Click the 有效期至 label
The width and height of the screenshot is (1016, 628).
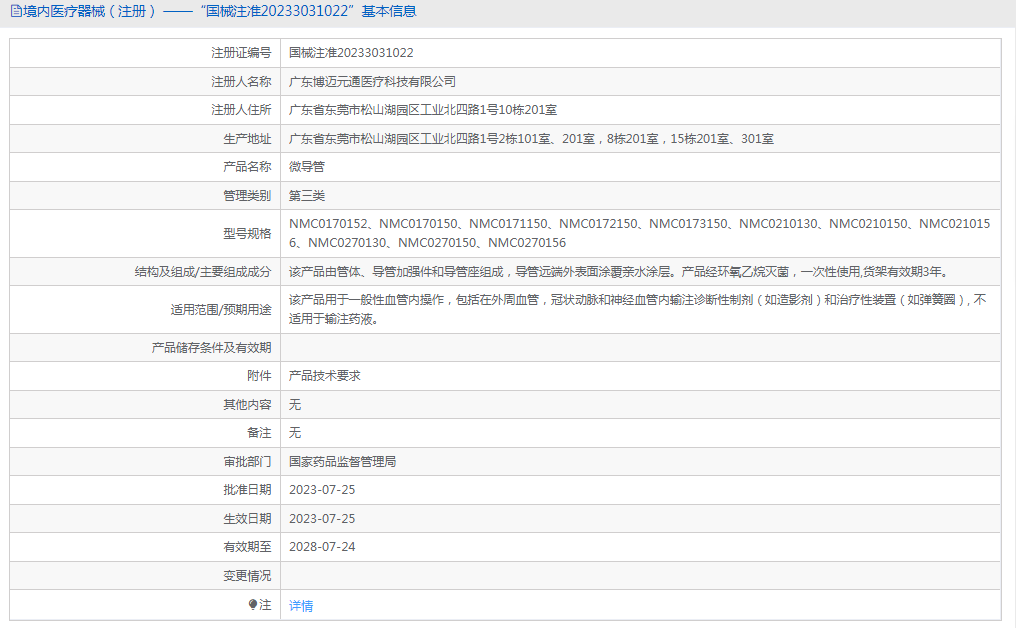[247, 547]
